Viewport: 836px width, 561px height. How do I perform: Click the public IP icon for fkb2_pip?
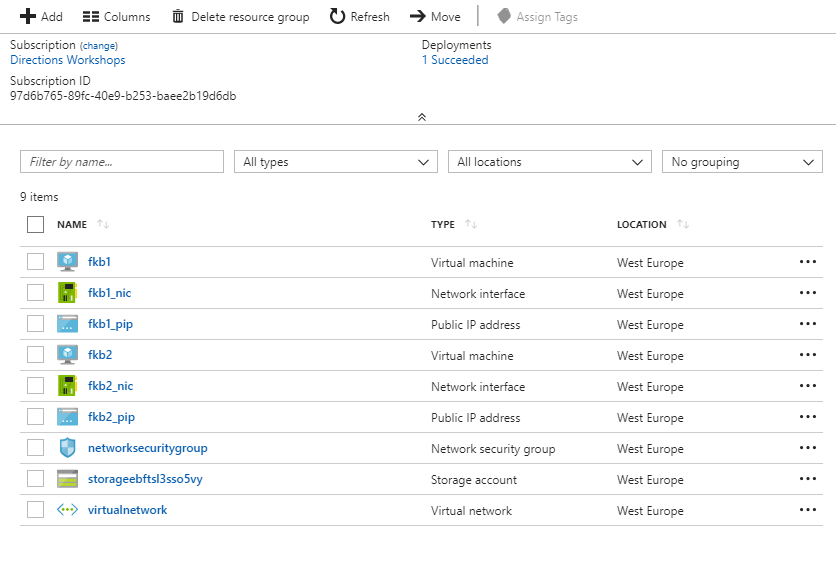(67, 417)
